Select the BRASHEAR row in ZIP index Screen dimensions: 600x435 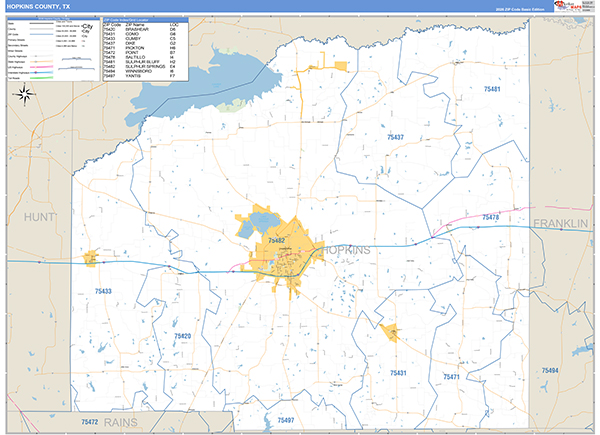pos(134,30)
